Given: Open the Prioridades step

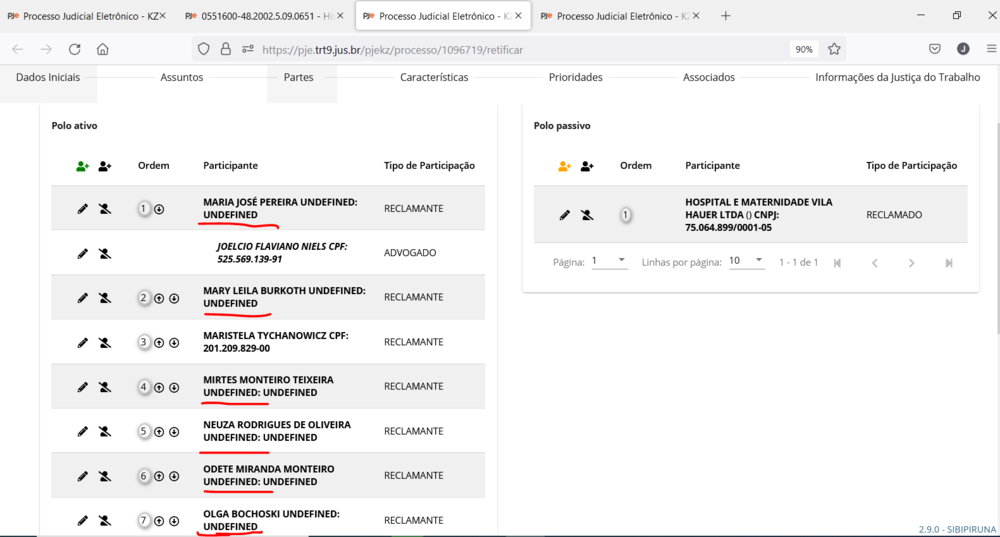Looking at the screenshot, I should click(576, 77).
